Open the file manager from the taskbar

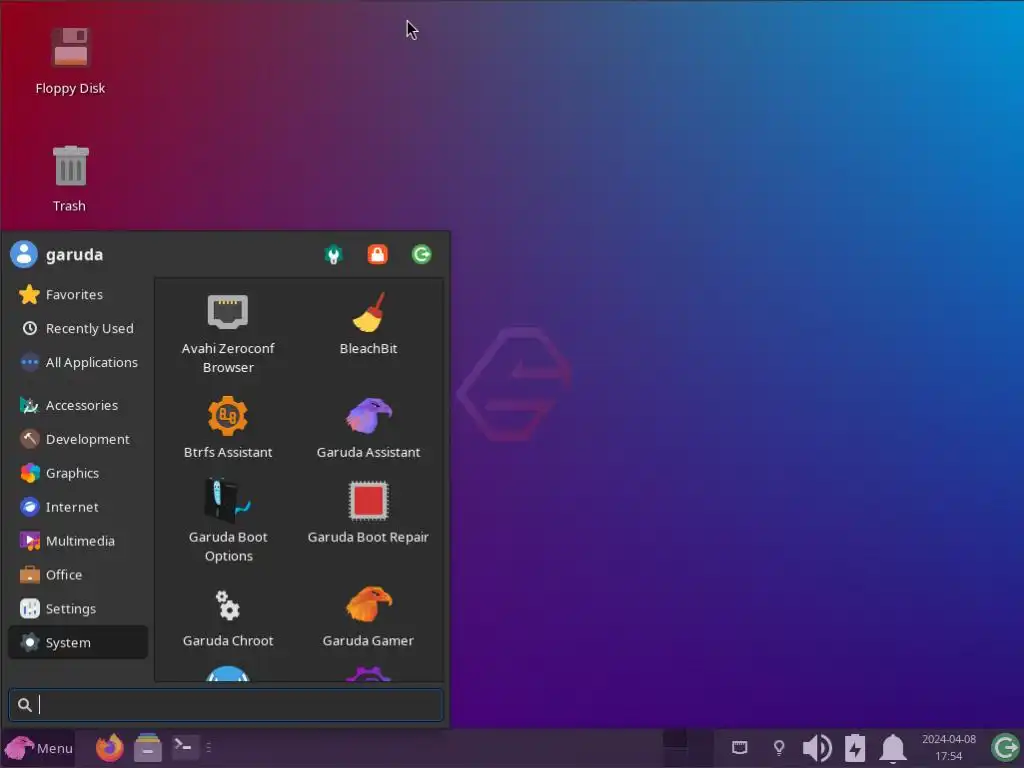coord(148,748)
